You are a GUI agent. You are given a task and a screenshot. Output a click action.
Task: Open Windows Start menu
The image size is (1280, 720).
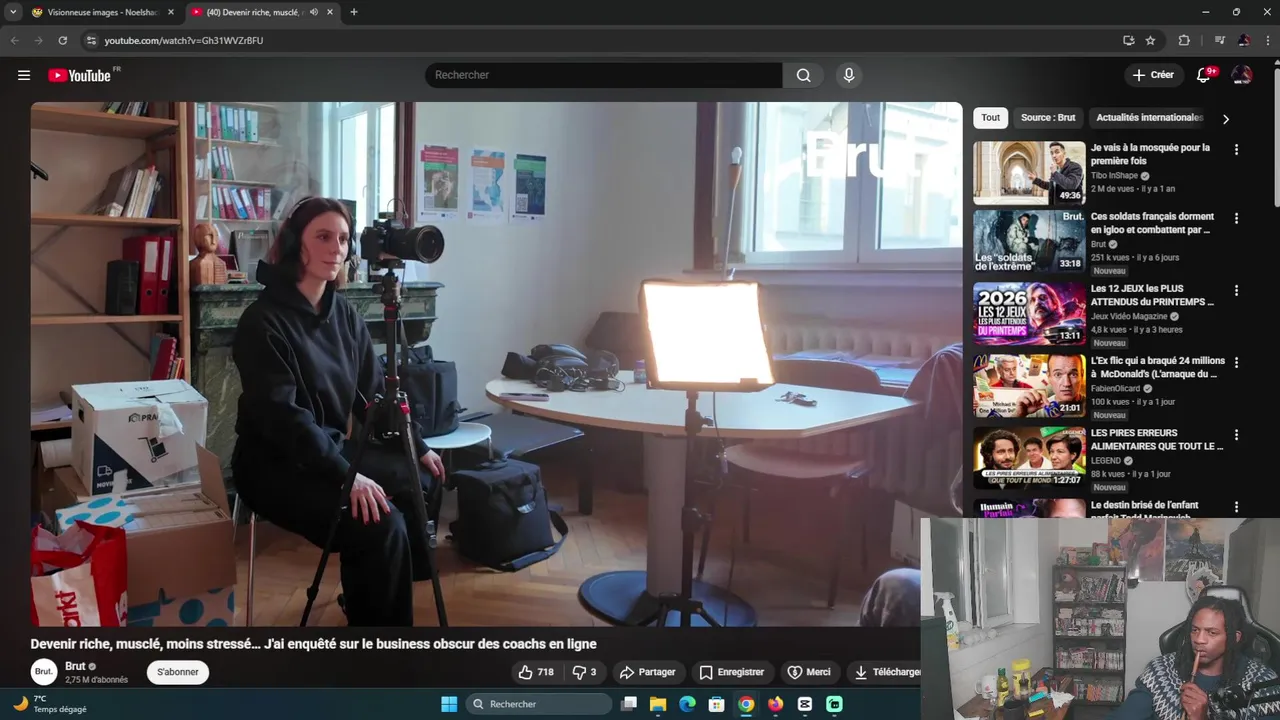tap(449, 704)
